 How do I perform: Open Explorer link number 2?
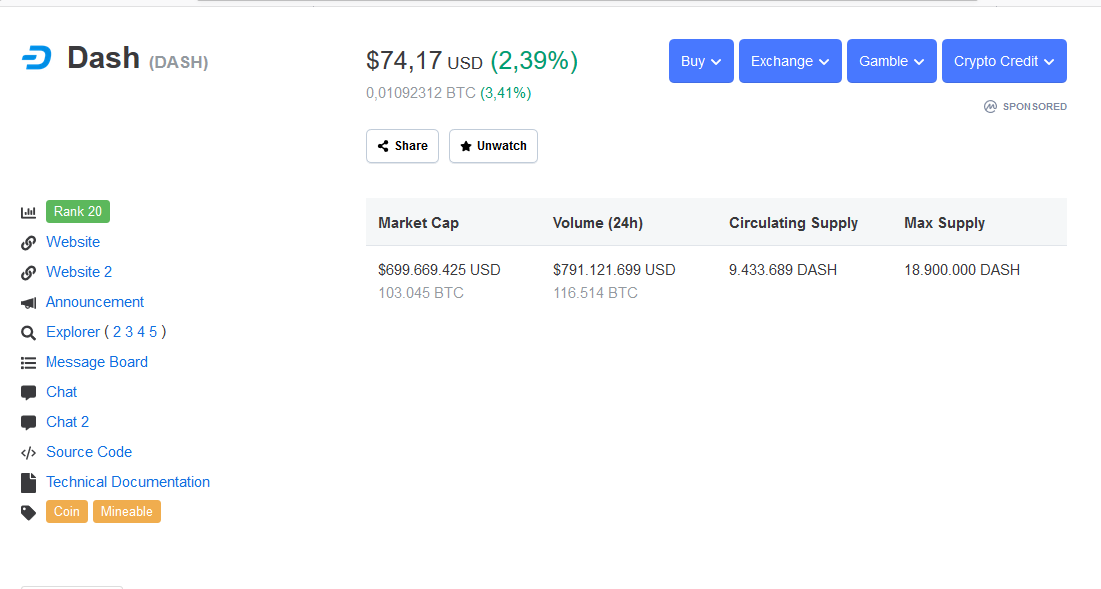(x=117, y=332)
